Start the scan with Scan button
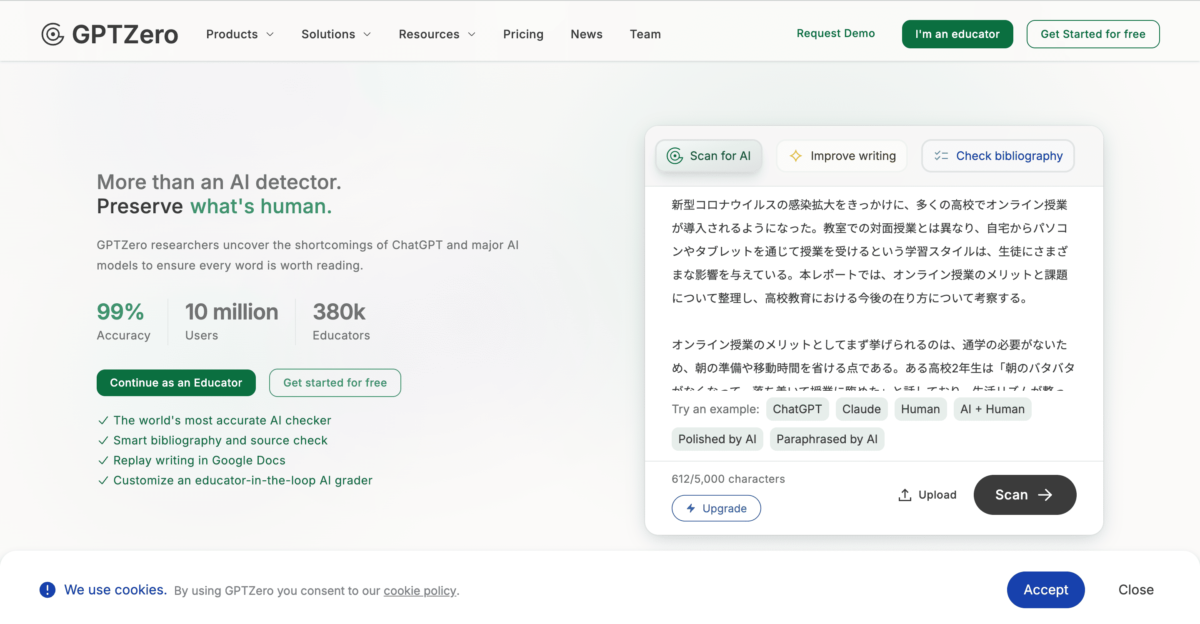This screenshot has height=624, width=1200. tap(1025, 495)
